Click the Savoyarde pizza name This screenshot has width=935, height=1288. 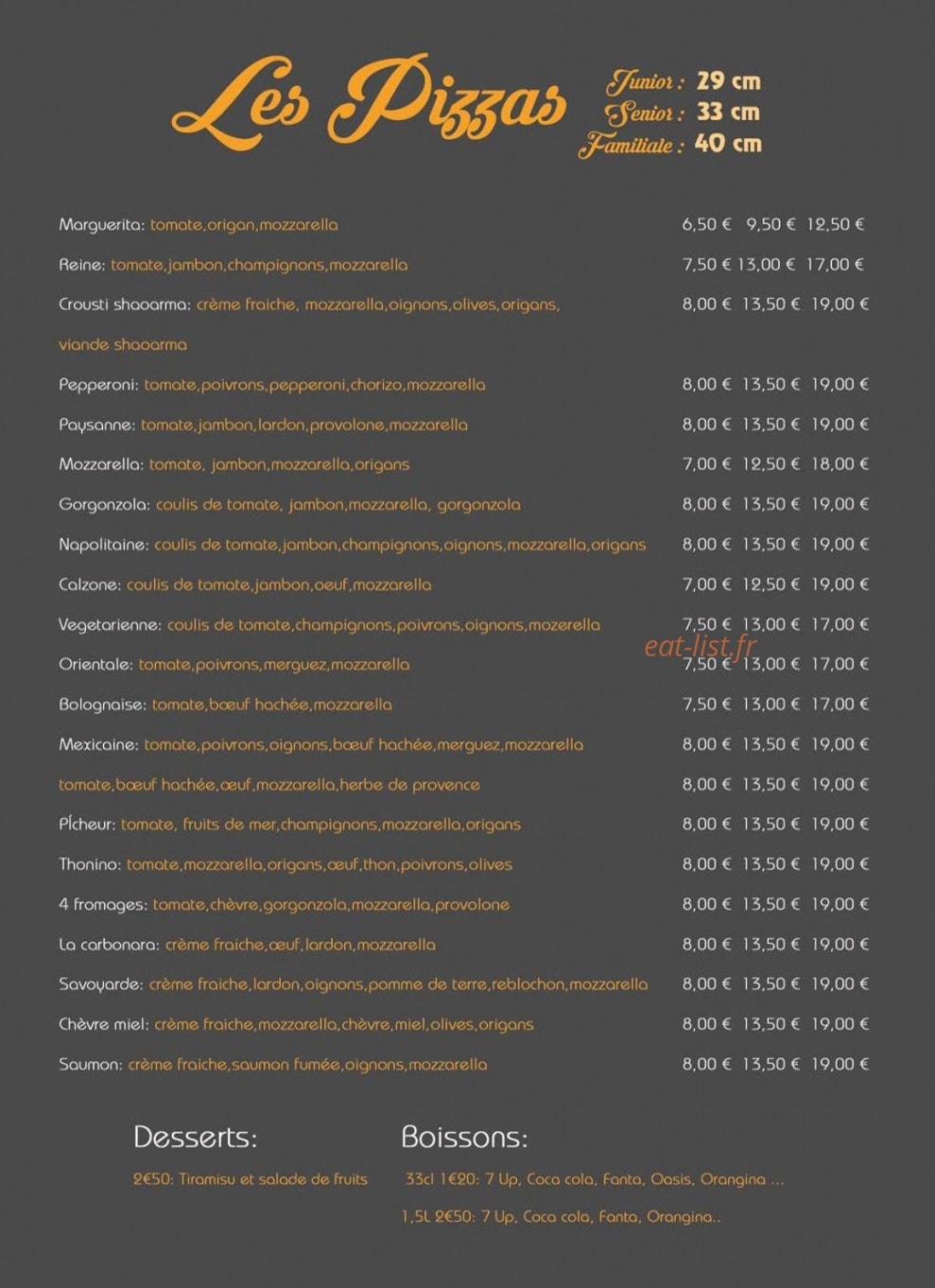(101, 984)
